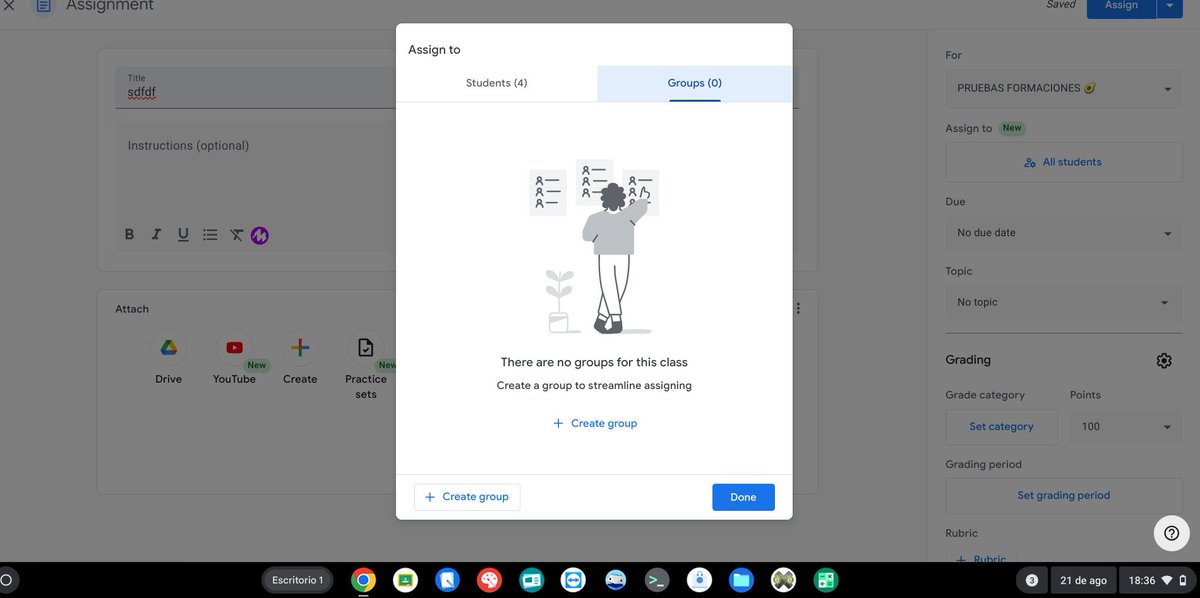Open the Assign button dropdown arrow
Image resolution: width=1200 pixels, height=598 pixels.
[1170, 6]
